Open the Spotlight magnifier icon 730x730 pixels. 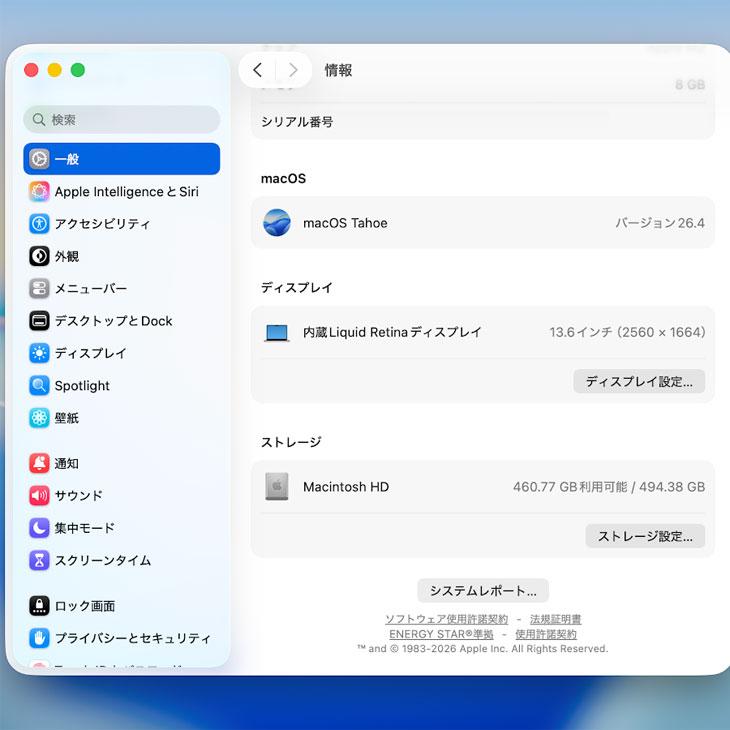[39, 385]
